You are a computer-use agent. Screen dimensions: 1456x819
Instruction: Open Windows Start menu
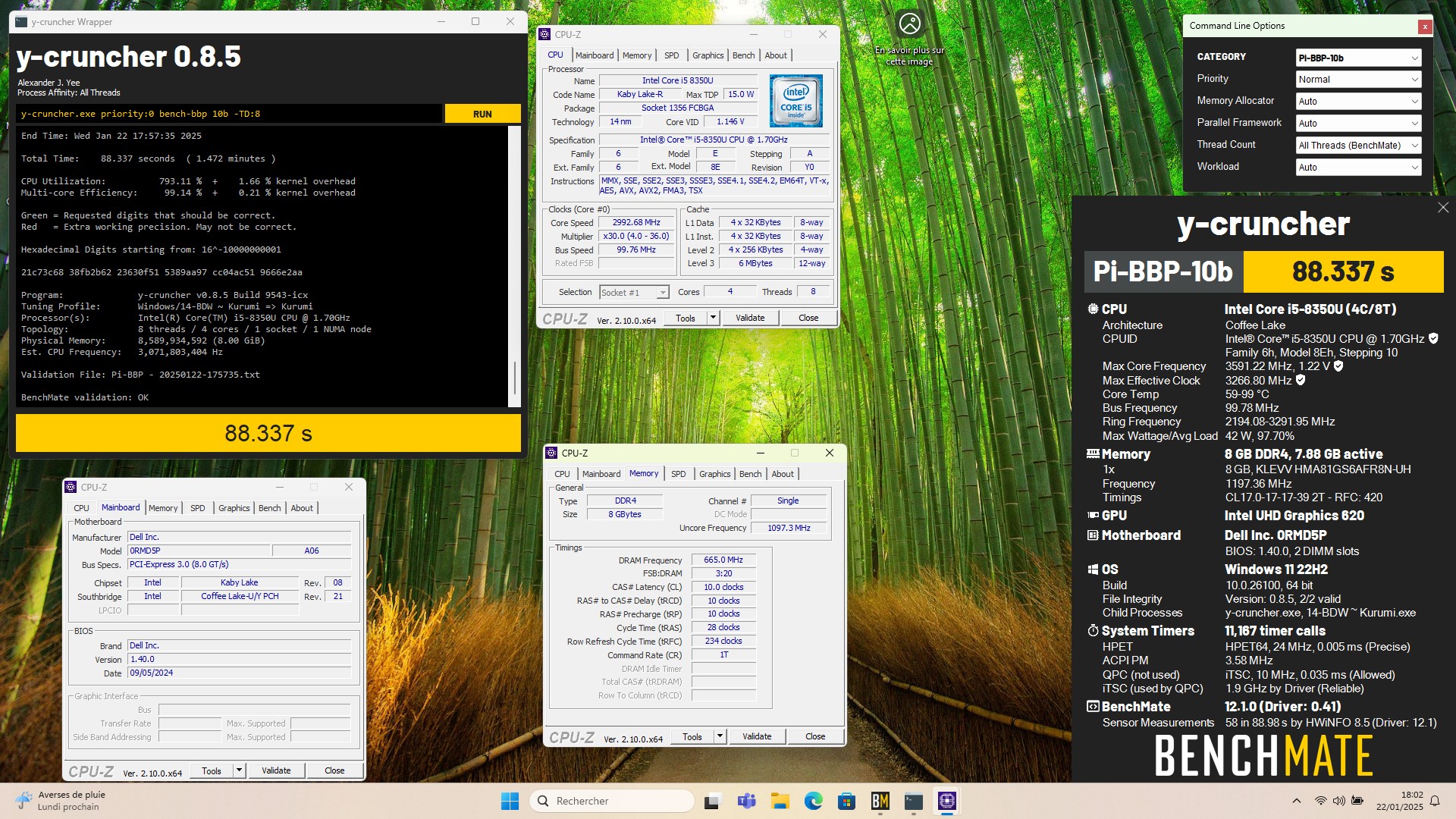click(510, 801)
